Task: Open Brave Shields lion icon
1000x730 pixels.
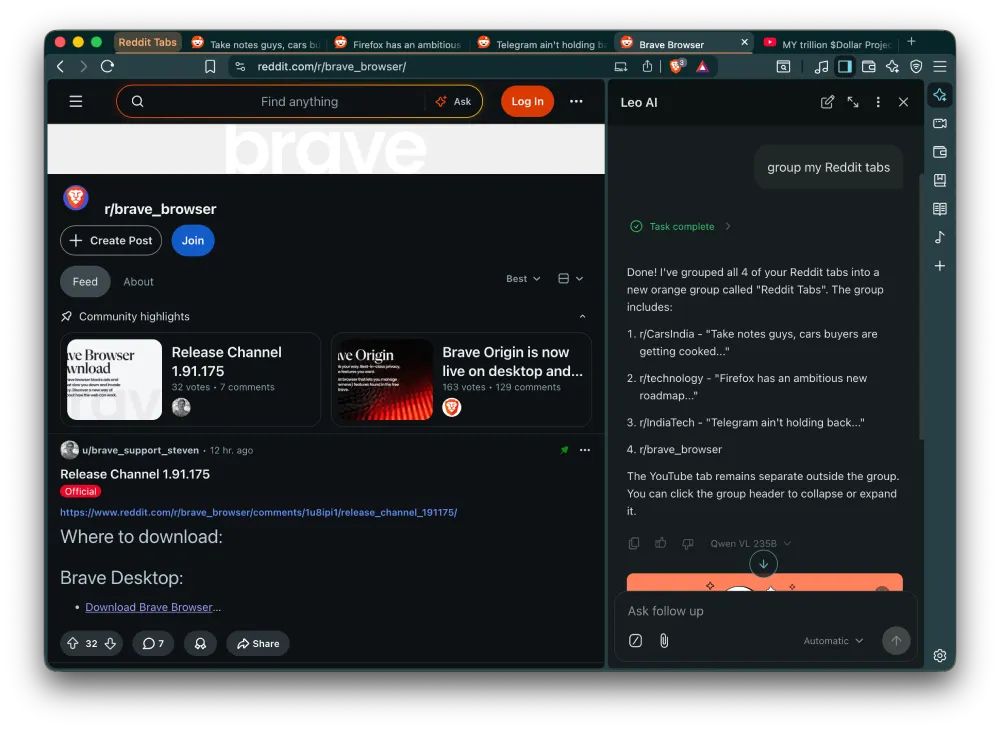Action: pyautogui.click(x=677, y=66)
